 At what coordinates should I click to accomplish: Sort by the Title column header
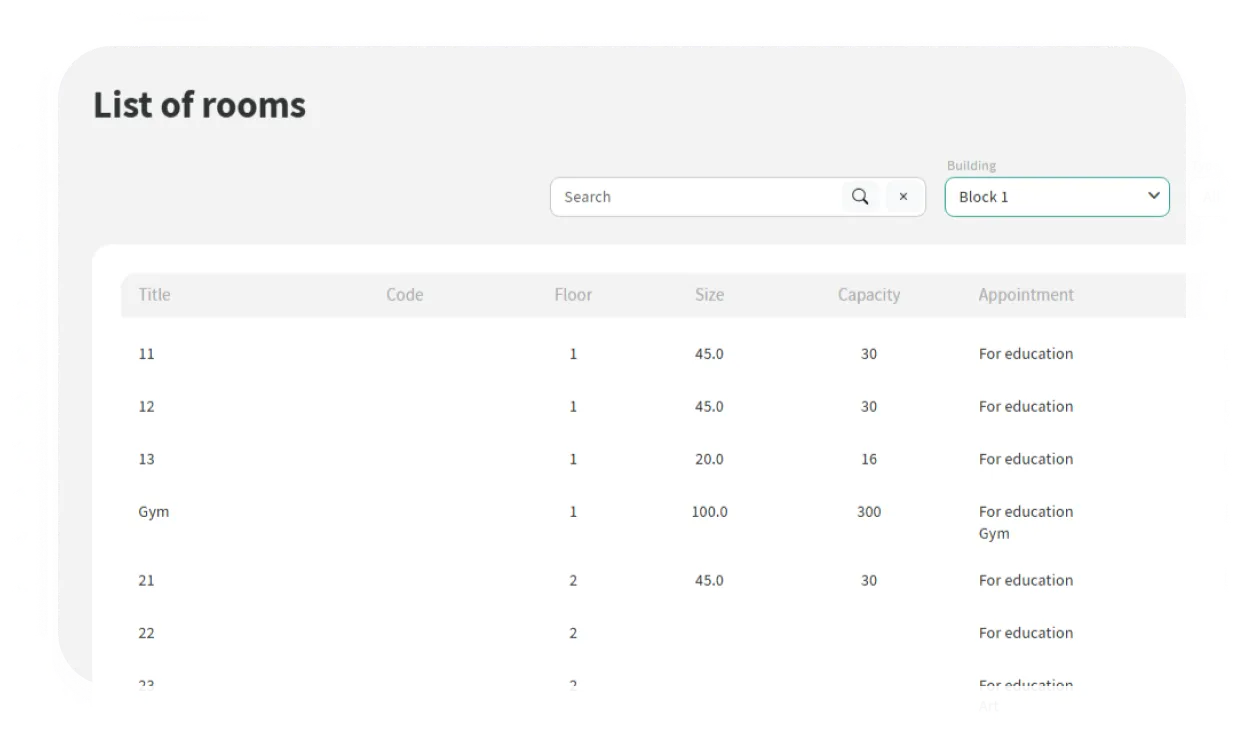[154, 295]
